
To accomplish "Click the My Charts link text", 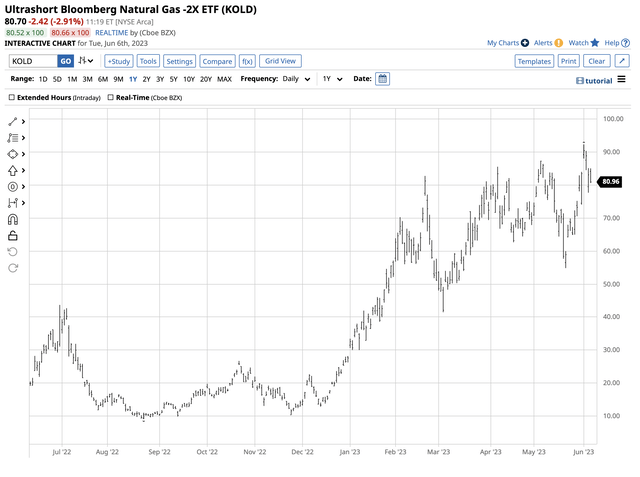I will (x=503, y=43).
